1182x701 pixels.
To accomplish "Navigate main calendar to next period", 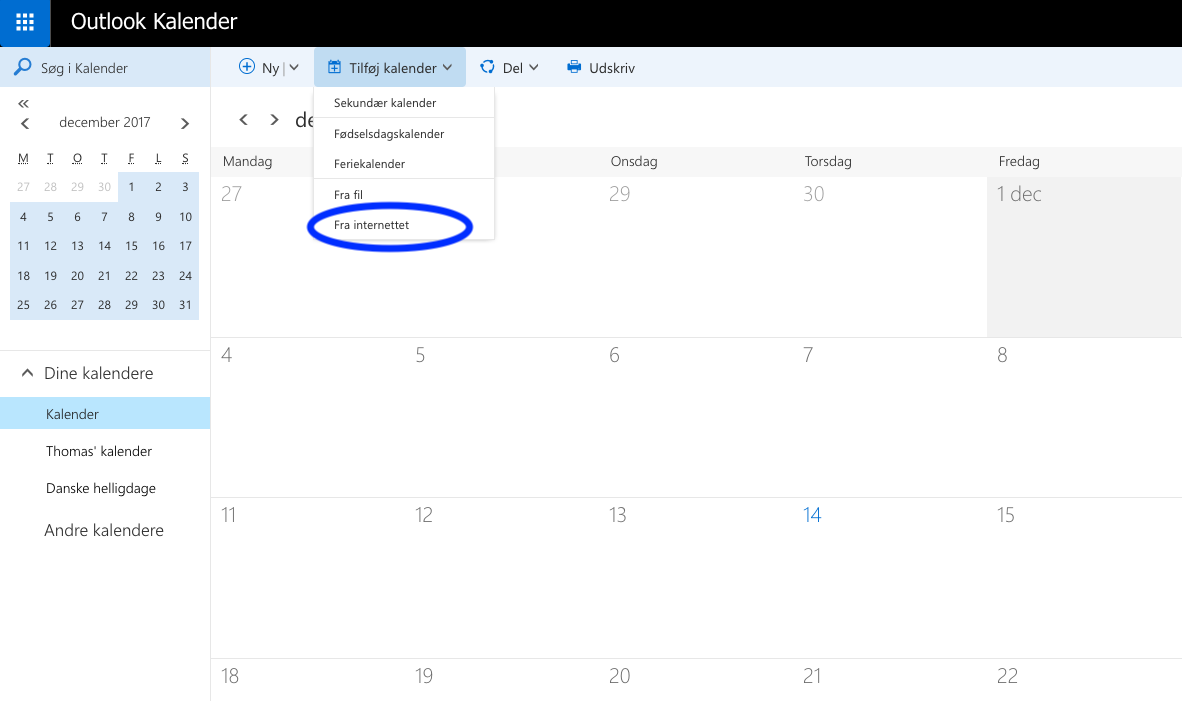I will tap(274, 120).
